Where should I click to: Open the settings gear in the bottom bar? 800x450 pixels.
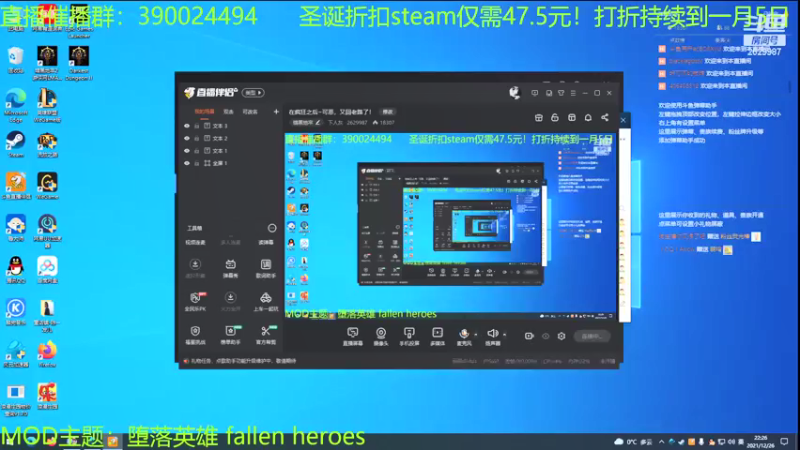pyautogui.click(x=561, y=336)
